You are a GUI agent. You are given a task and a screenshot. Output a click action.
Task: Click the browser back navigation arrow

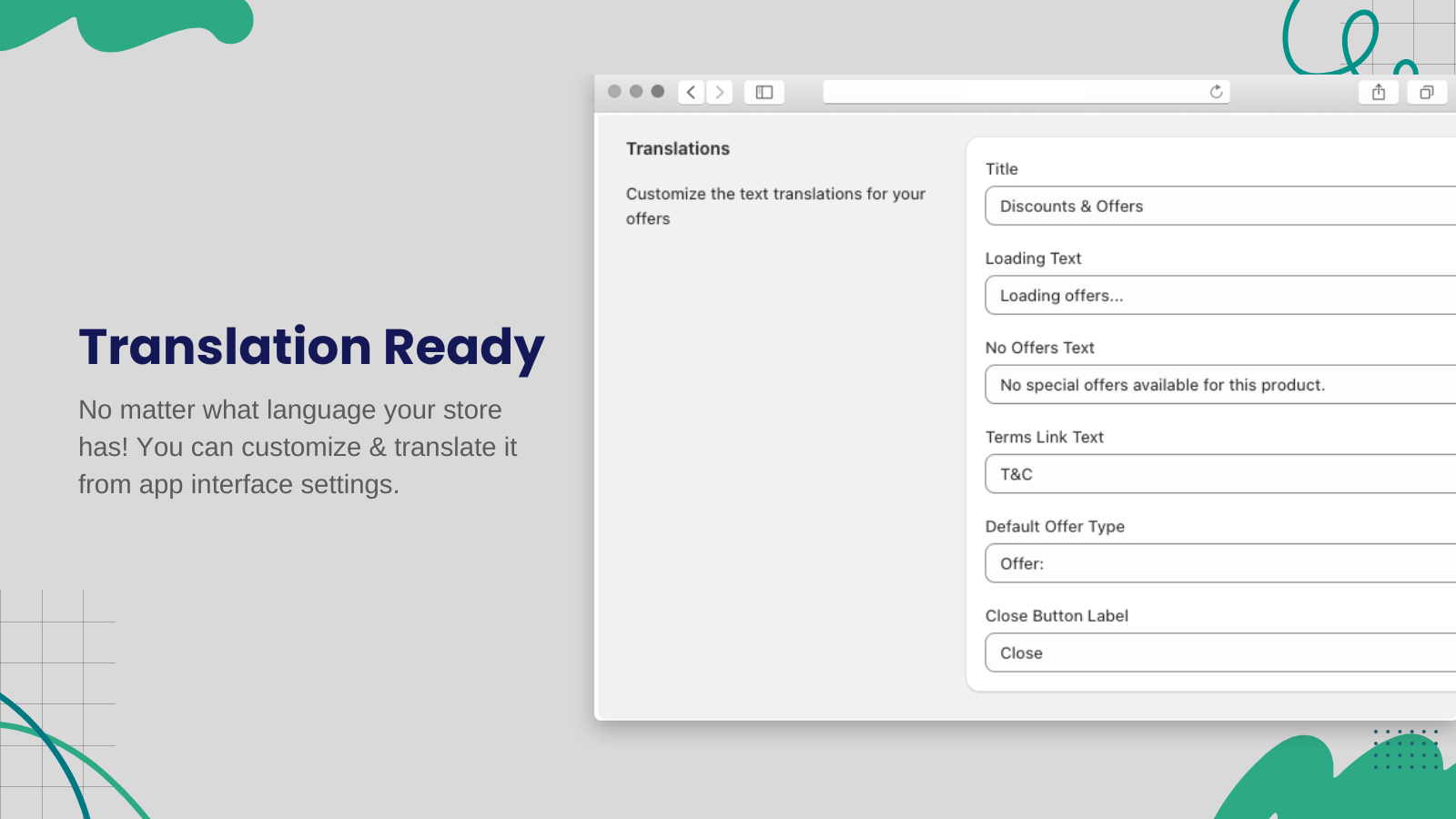point(692,92)
